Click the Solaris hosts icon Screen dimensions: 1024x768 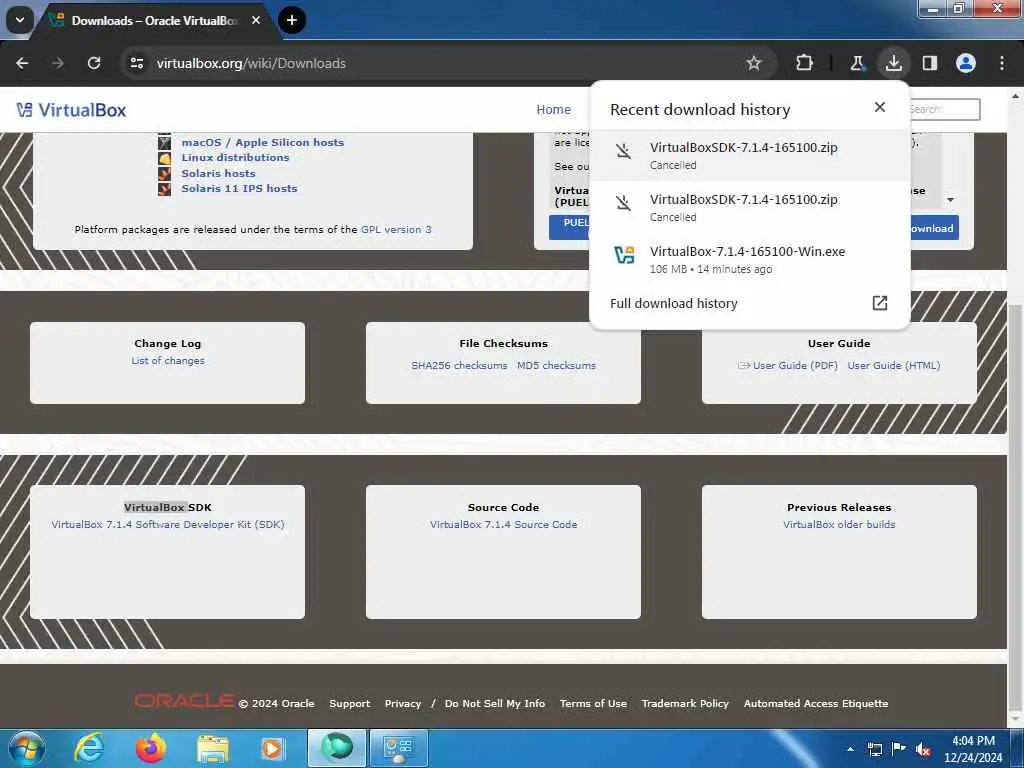point(165,174)
